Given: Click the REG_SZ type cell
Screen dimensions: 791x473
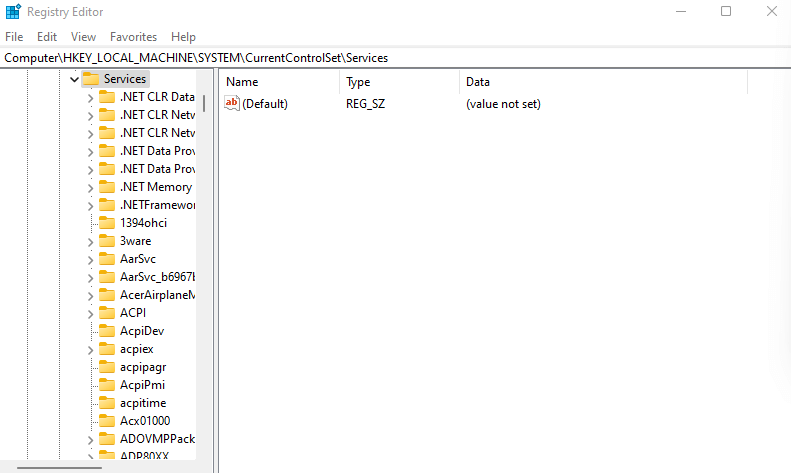Looking at the screenshot, I should 365,104.
